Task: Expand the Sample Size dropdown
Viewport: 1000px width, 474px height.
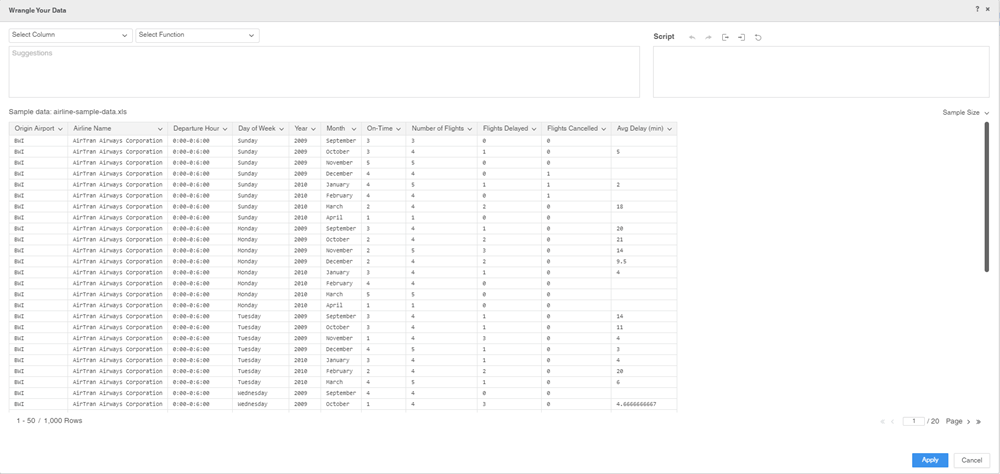Action: click(x=966, y=113)
